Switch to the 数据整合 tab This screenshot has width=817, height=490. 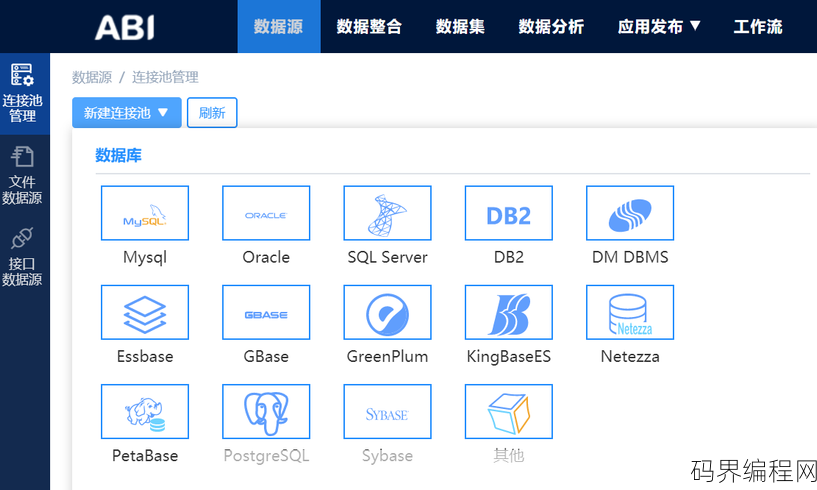(x=369, y=27)
